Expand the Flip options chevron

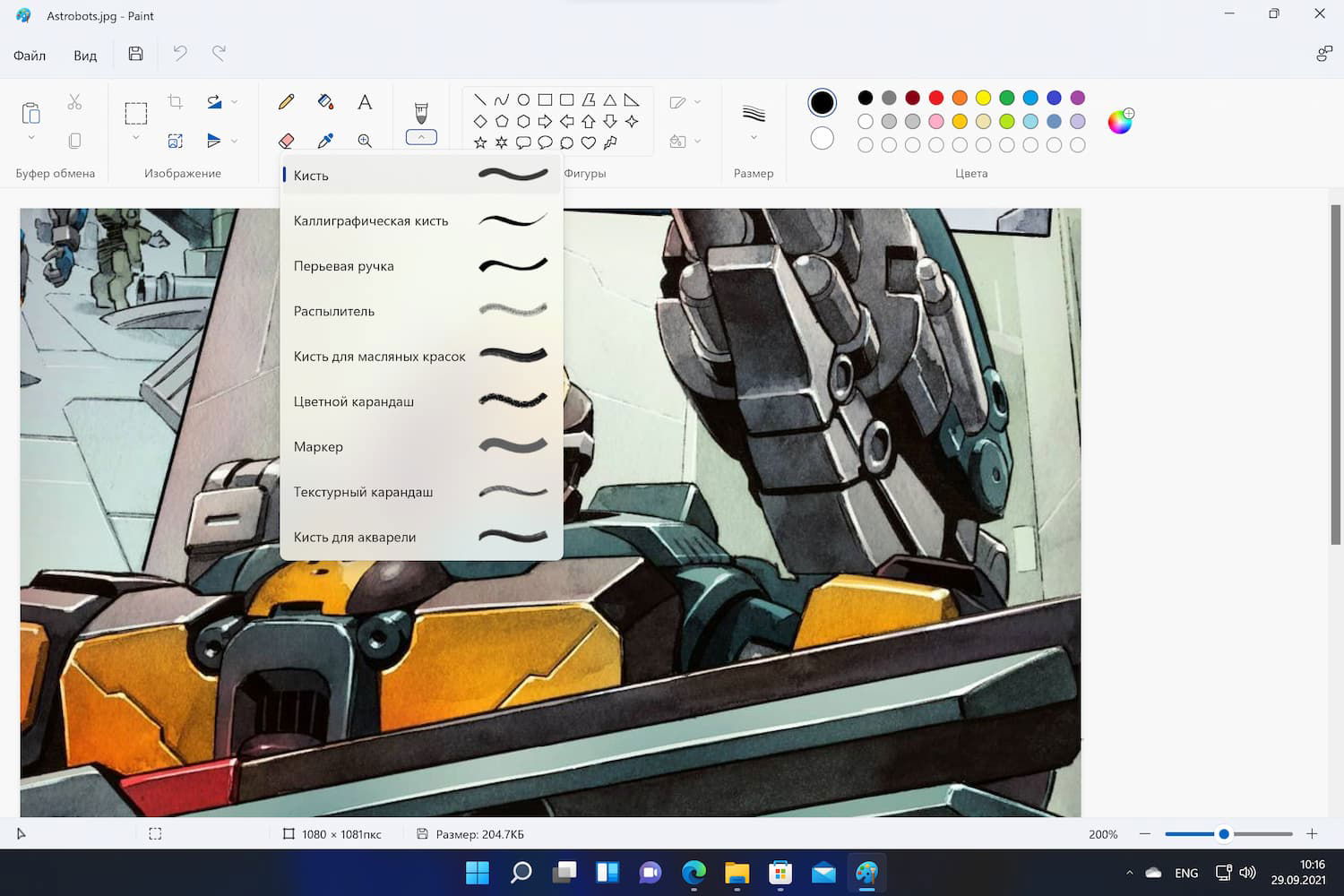click(235, 141)
